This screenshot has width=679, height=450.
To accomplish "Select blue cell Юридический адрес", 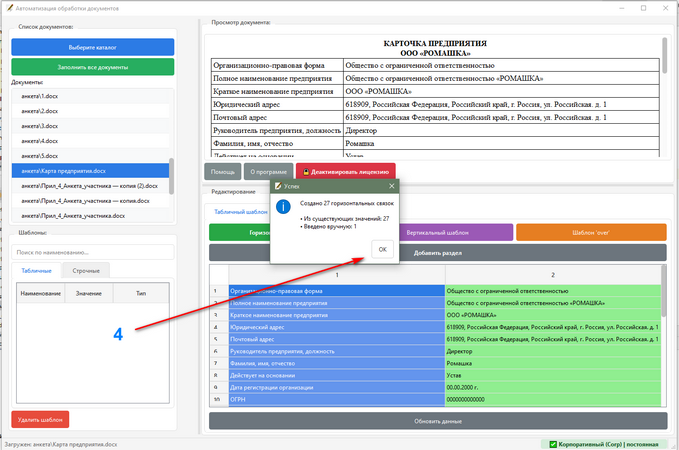I will click(337, 327).
